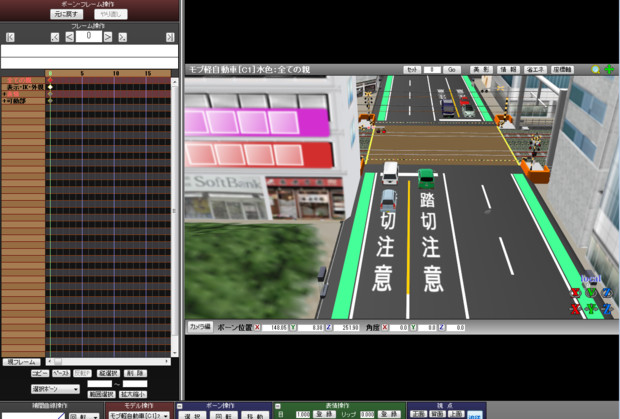The image size is (620, 419).
Task: Click the angle X value field
Action: coord(399,328)
